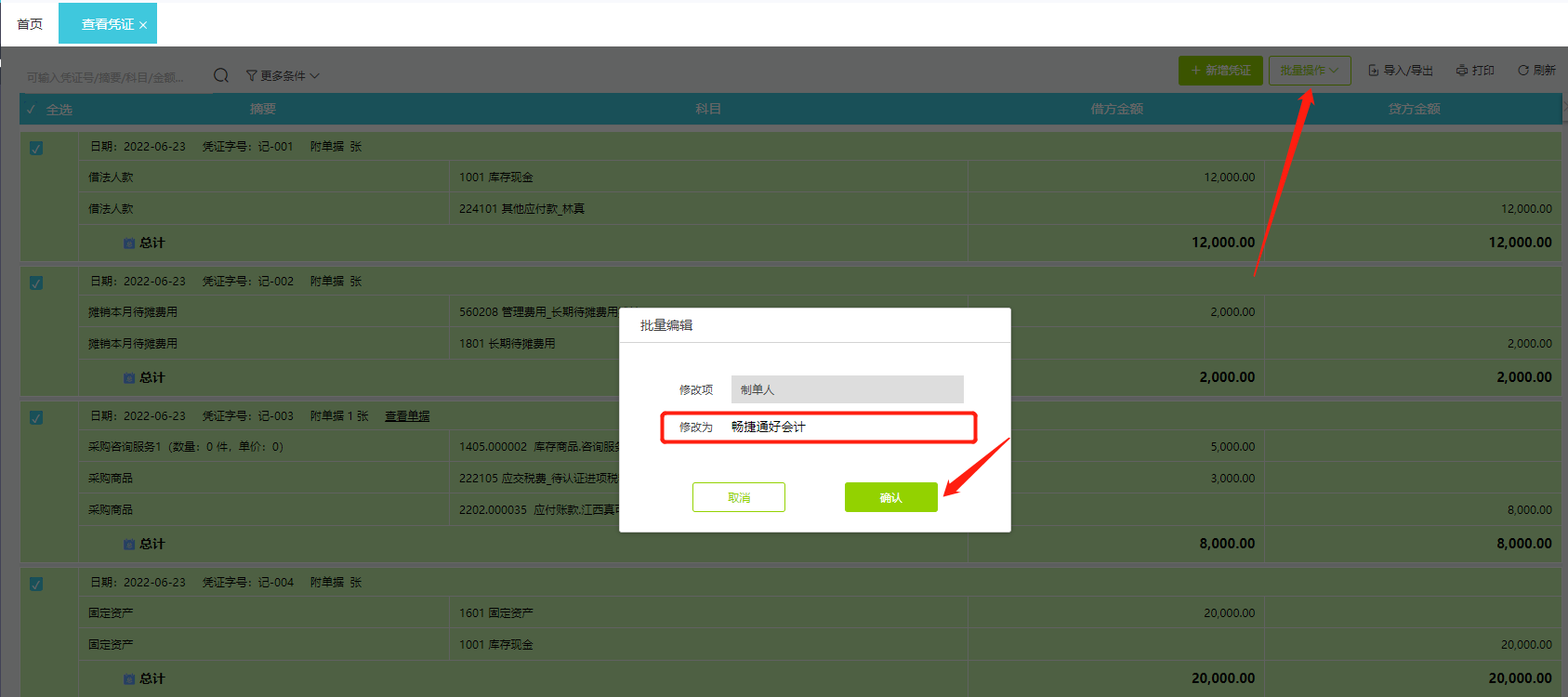Click the 摘要 column header
This screenshot has height=697, width=1568.
coord(263,109)
